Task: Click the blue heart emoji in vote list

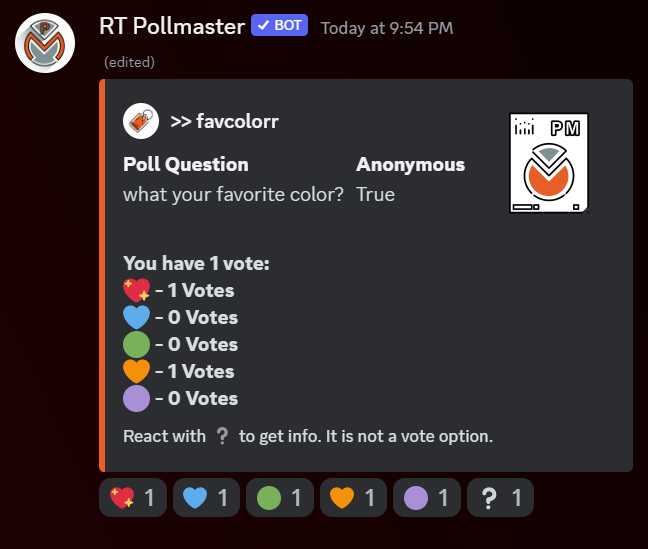Action: pyautogui.click(x=136, y=317)
